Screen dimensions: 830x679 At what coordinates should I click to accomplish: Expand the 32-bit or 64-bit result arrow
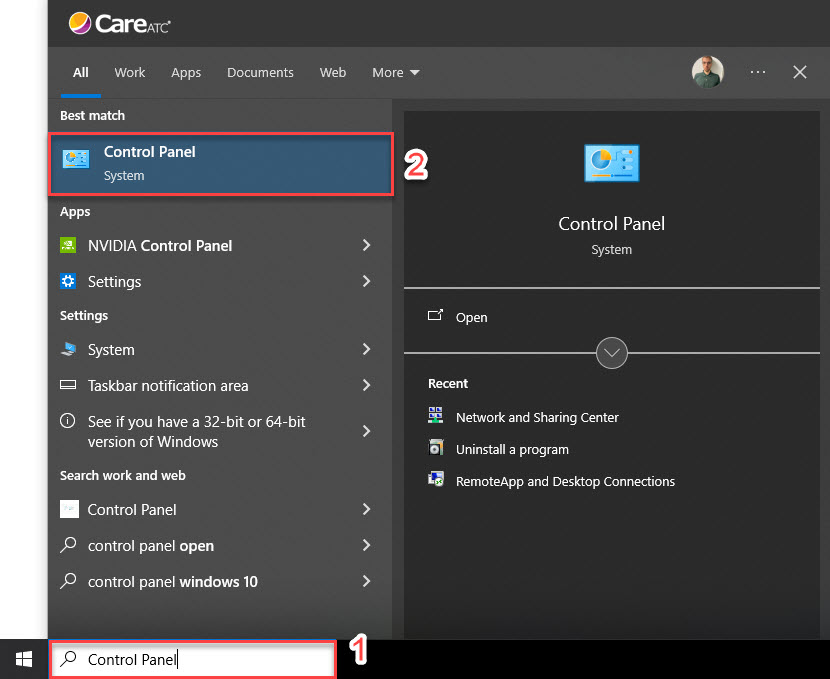366,431
